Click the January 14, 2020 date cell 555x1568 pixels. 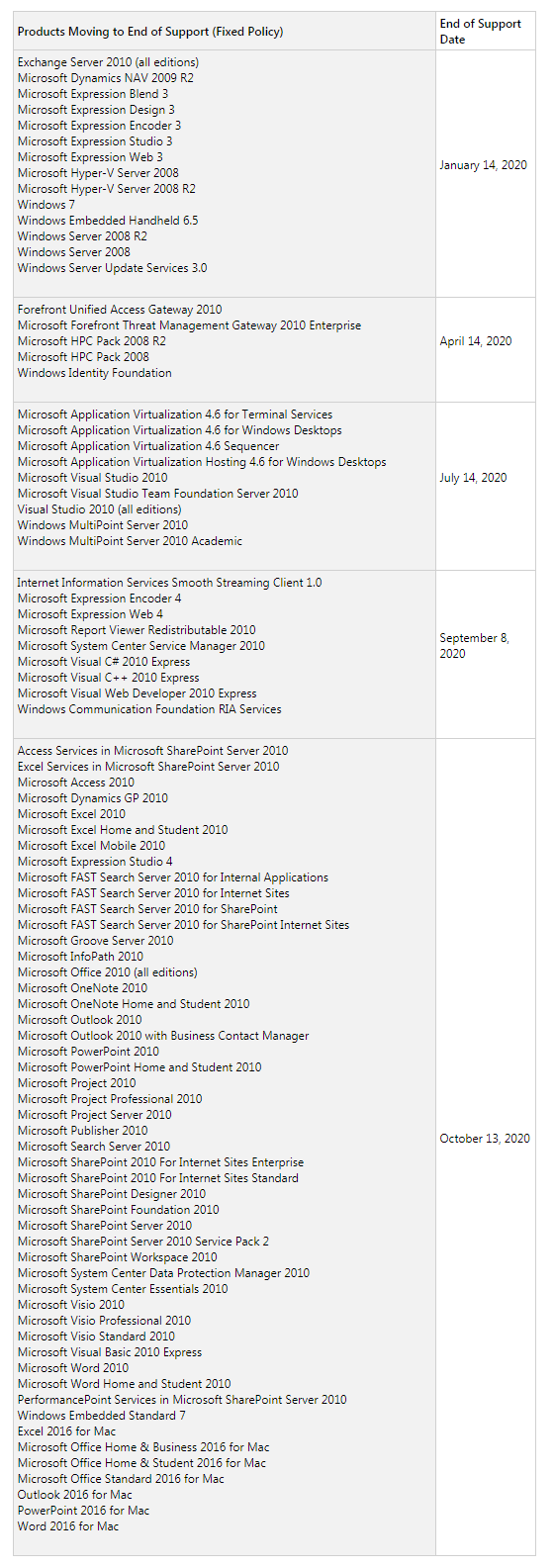(484, 165)
